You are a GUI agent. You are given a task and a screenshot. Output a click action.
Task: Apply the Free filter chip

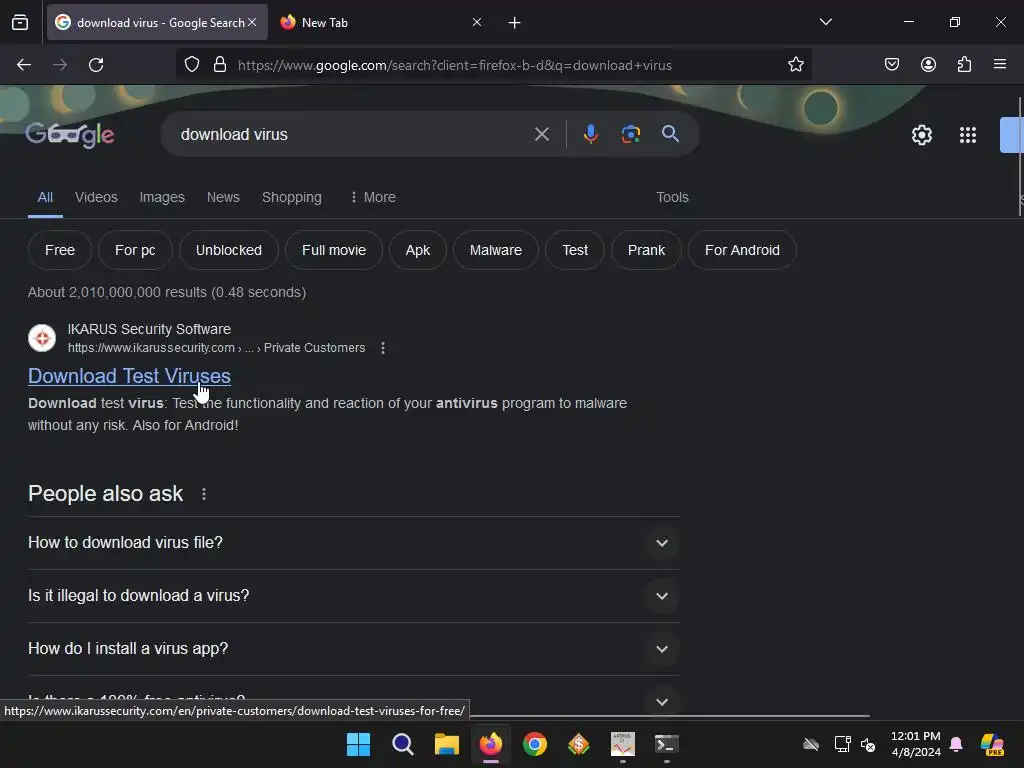click(60, 250)
